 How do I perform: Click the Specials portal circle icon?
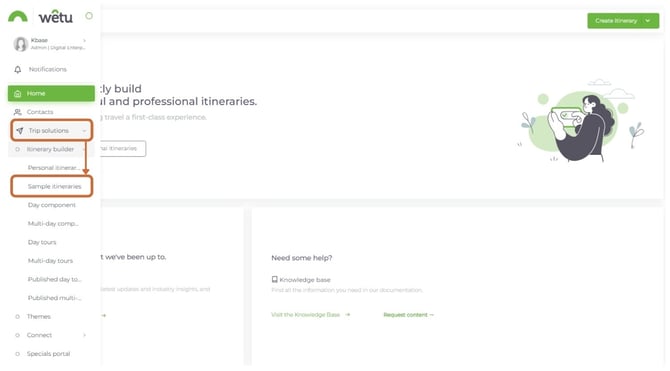[x=18, y=354]
